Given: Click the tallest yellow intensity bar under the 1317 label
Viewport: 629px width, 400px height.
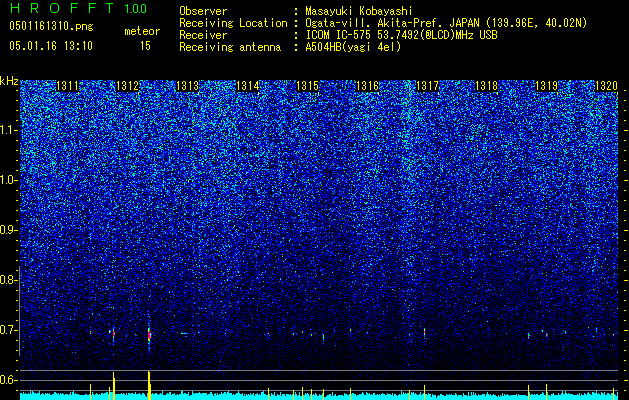Looking at the screenshot, I should pyautogui.click(x=424, y=392).
